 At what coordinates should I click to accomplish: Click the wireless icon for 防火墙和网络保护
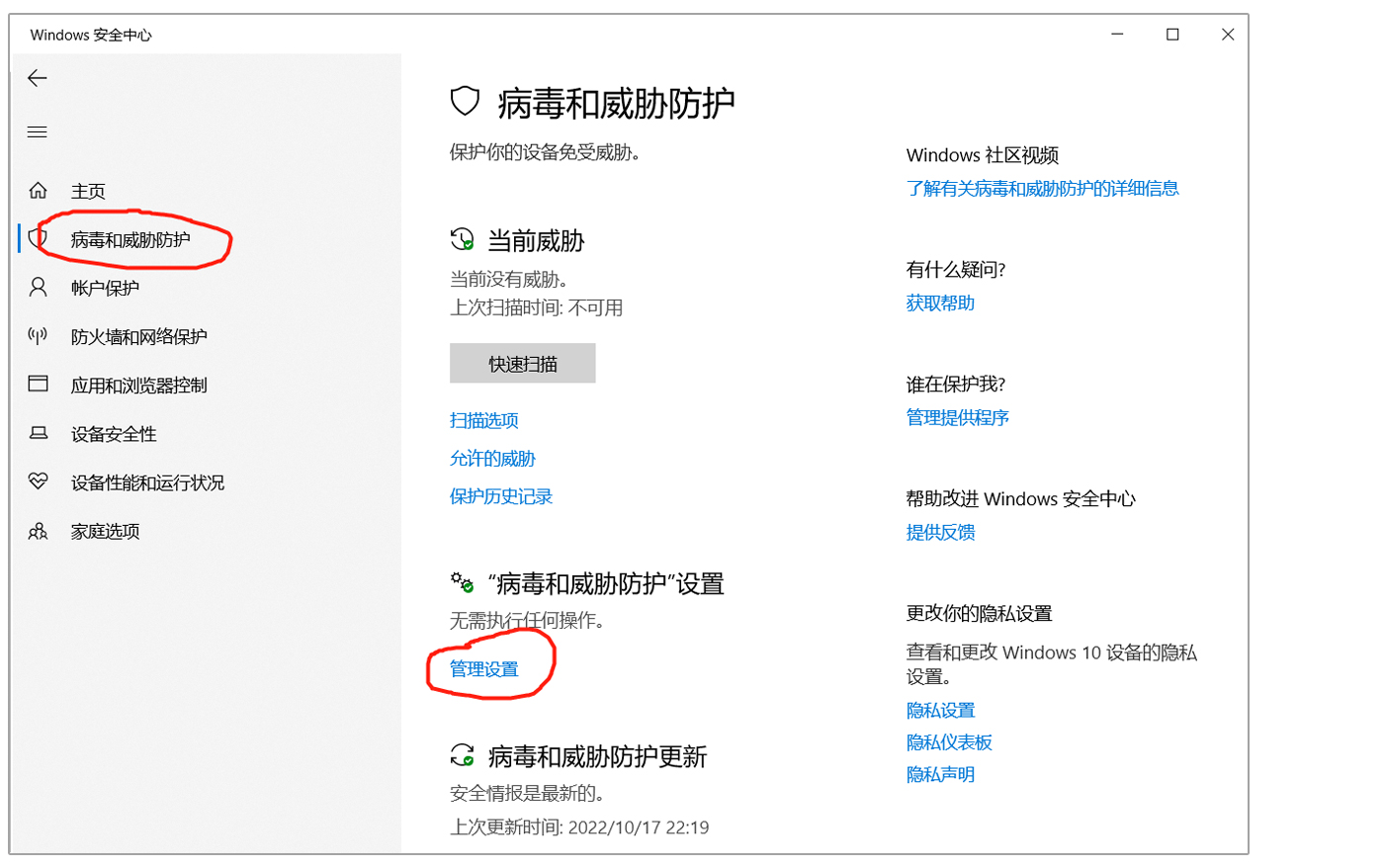click(38, 336)
